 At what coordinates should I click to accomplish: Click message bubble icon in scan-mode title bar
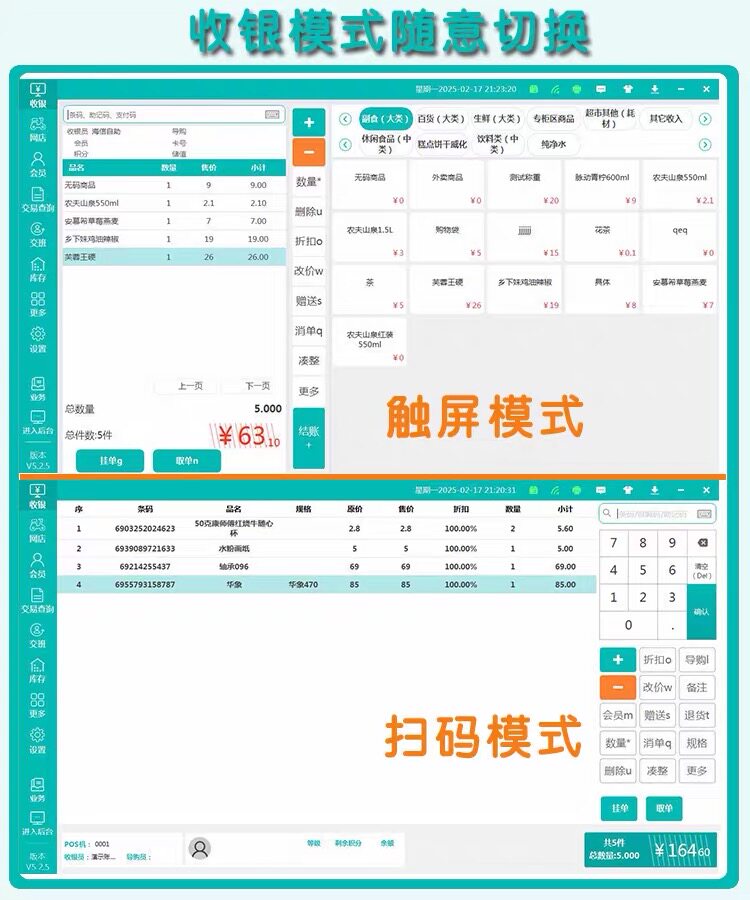[x=601, y=490]
